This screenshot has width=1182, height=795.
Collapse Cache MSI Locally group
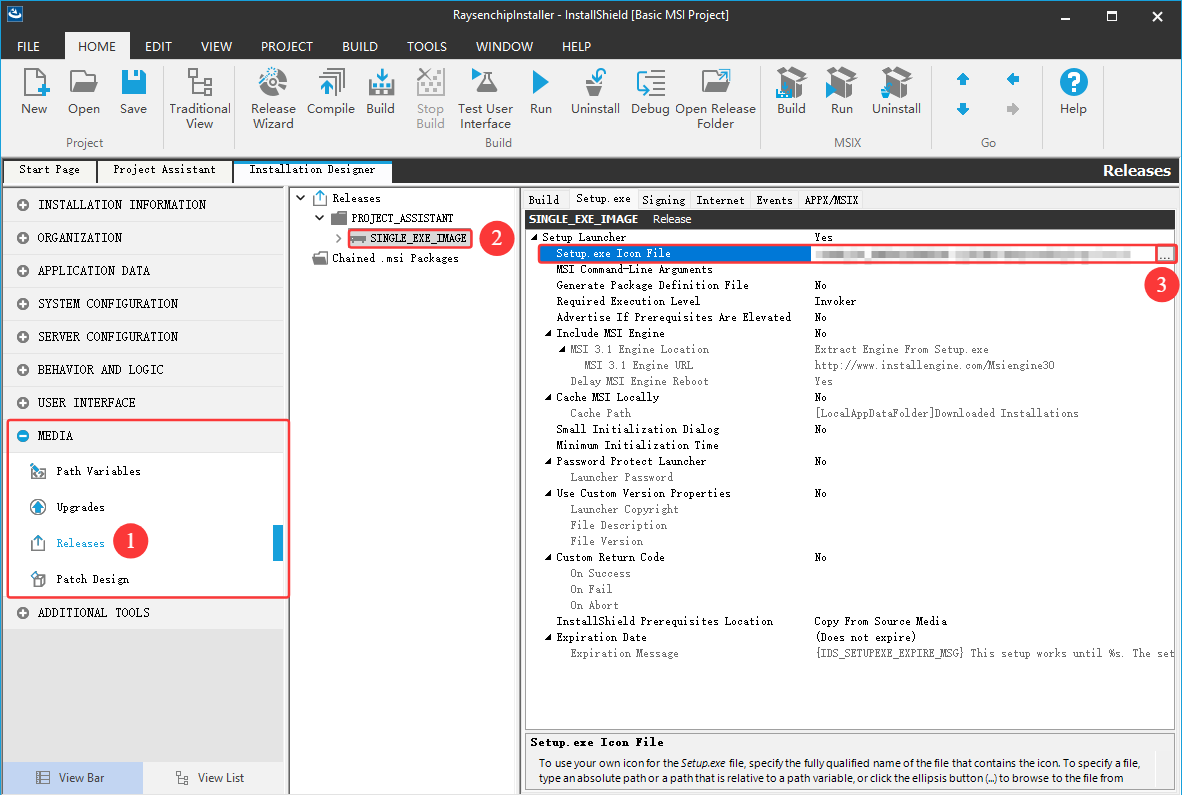point(548,397)
